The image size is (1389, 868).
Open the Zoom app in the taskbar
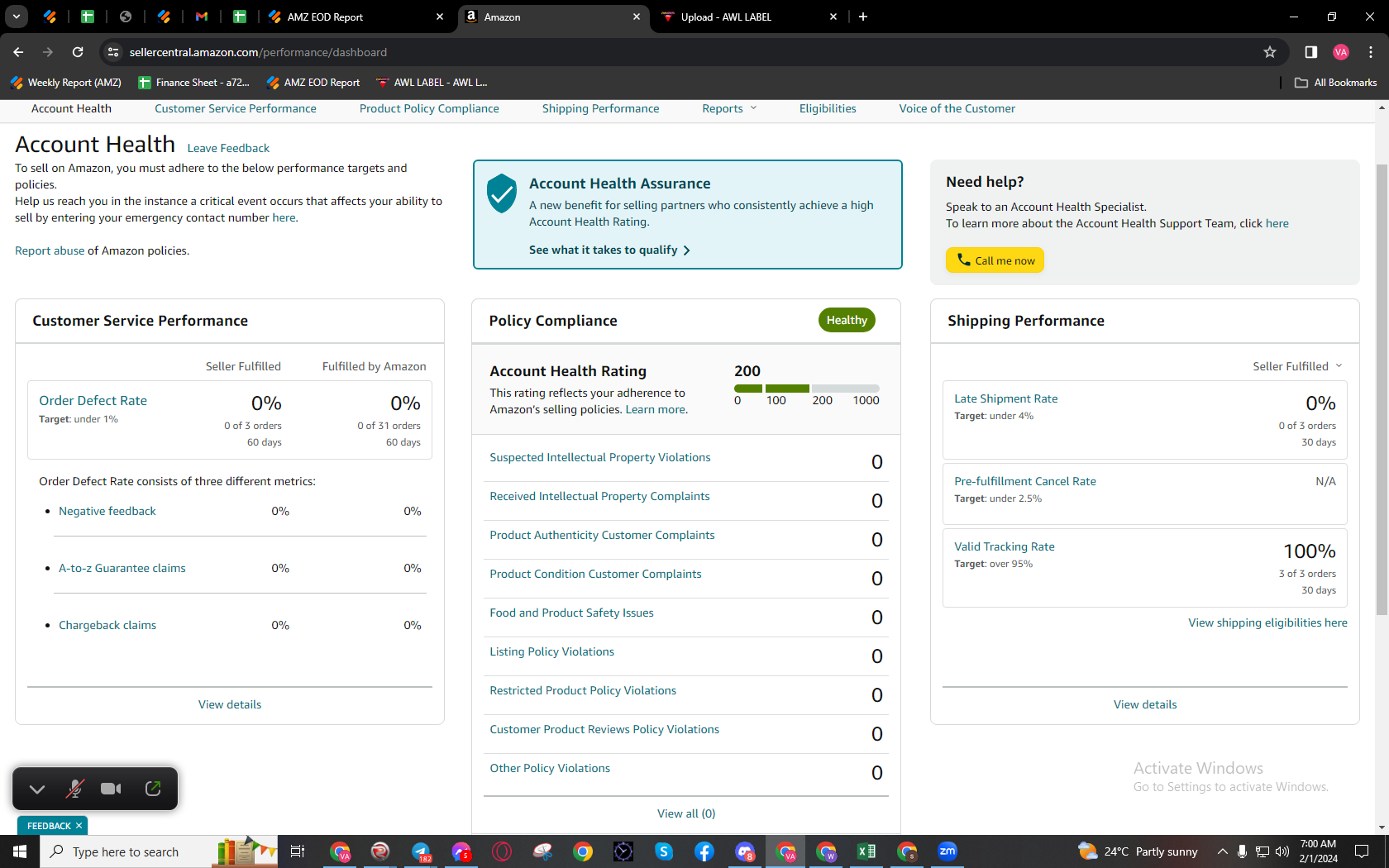click(947, 851)
